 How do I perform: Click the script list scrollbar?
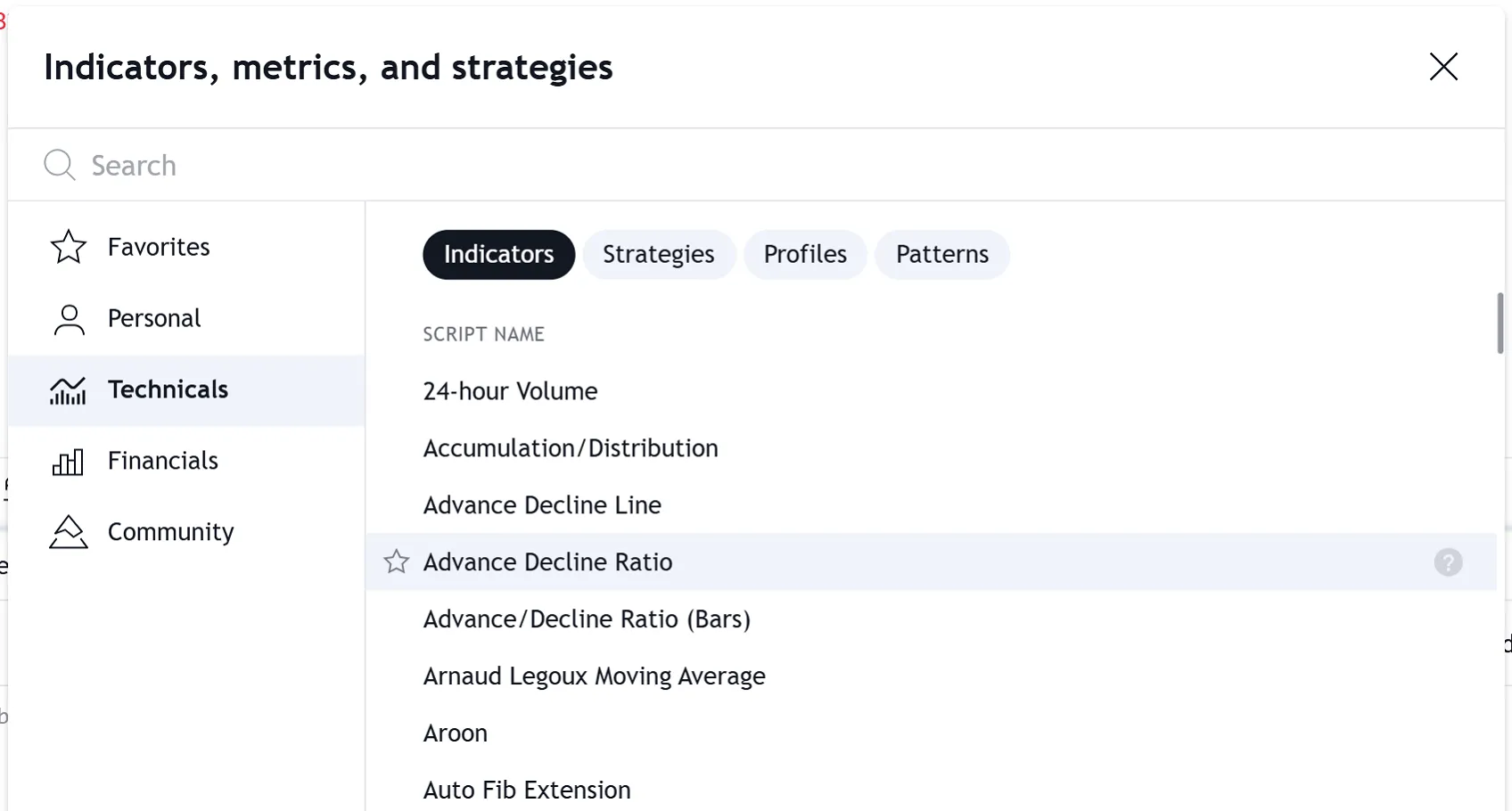pyautogui.click(x=1500, y=323)
